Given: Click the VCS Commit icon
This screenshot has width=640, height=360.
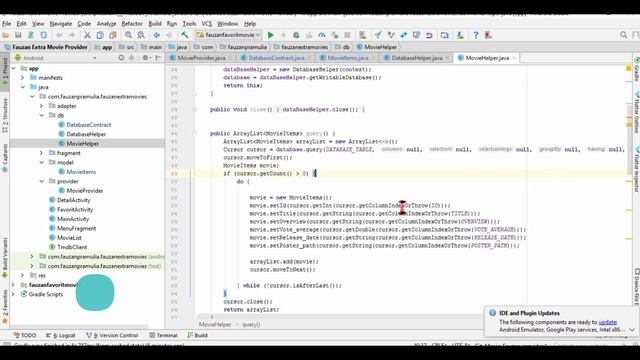Looking at the screenshot, I should pyautogui.click(x=391, y=35).
